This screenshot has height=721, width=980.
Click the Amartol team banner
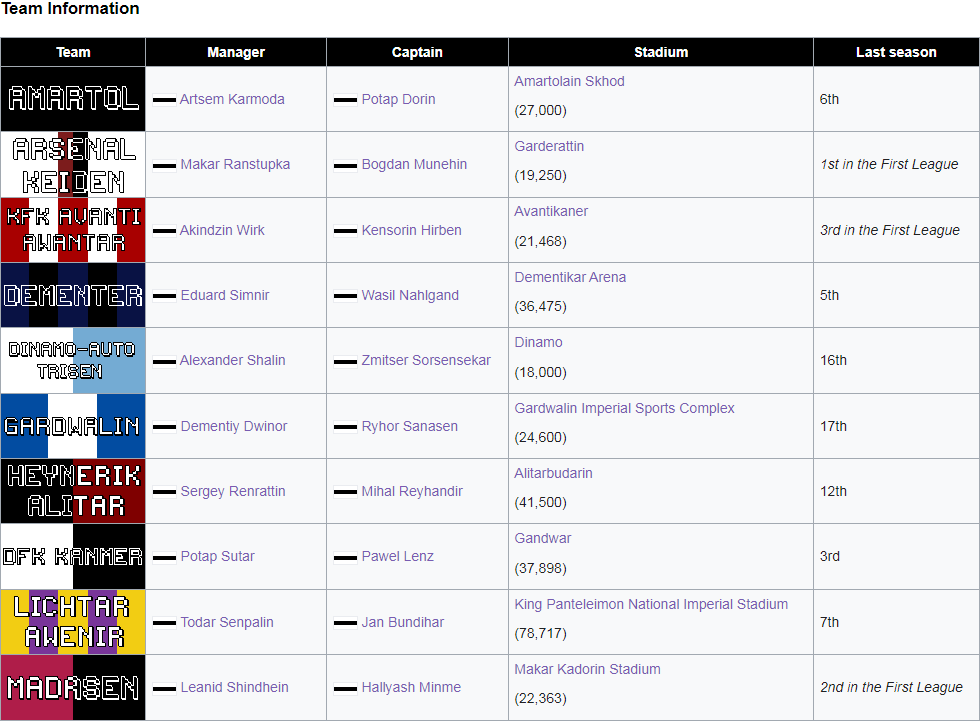click(x=73, y=99)
